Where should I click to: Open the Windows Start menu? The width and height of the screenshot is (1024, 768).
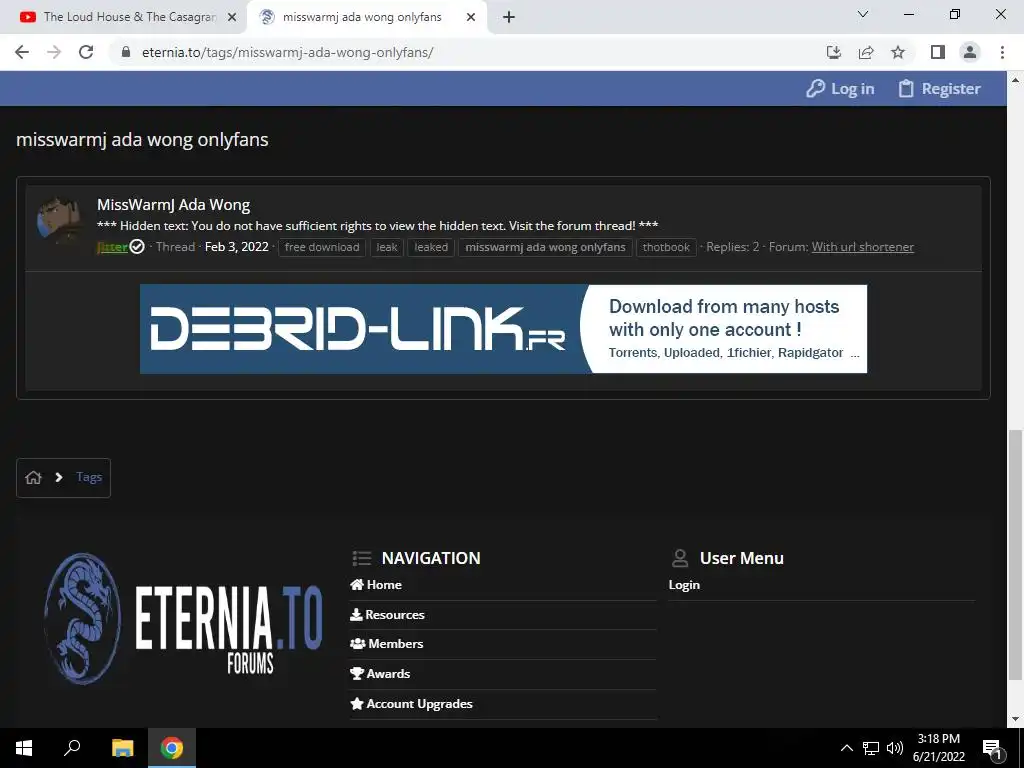[x=24, y=748]
